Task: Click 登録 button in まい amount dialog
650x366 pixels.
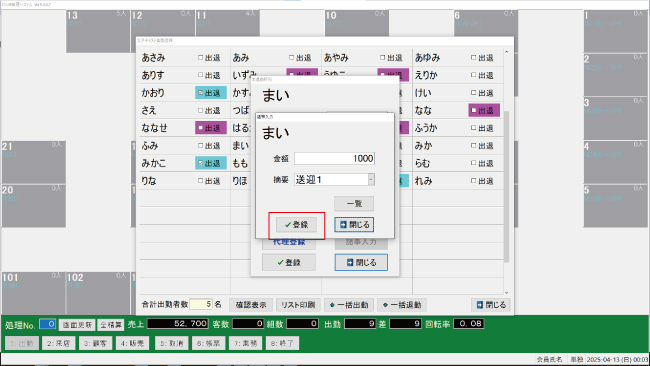Action: click(297, 225)
